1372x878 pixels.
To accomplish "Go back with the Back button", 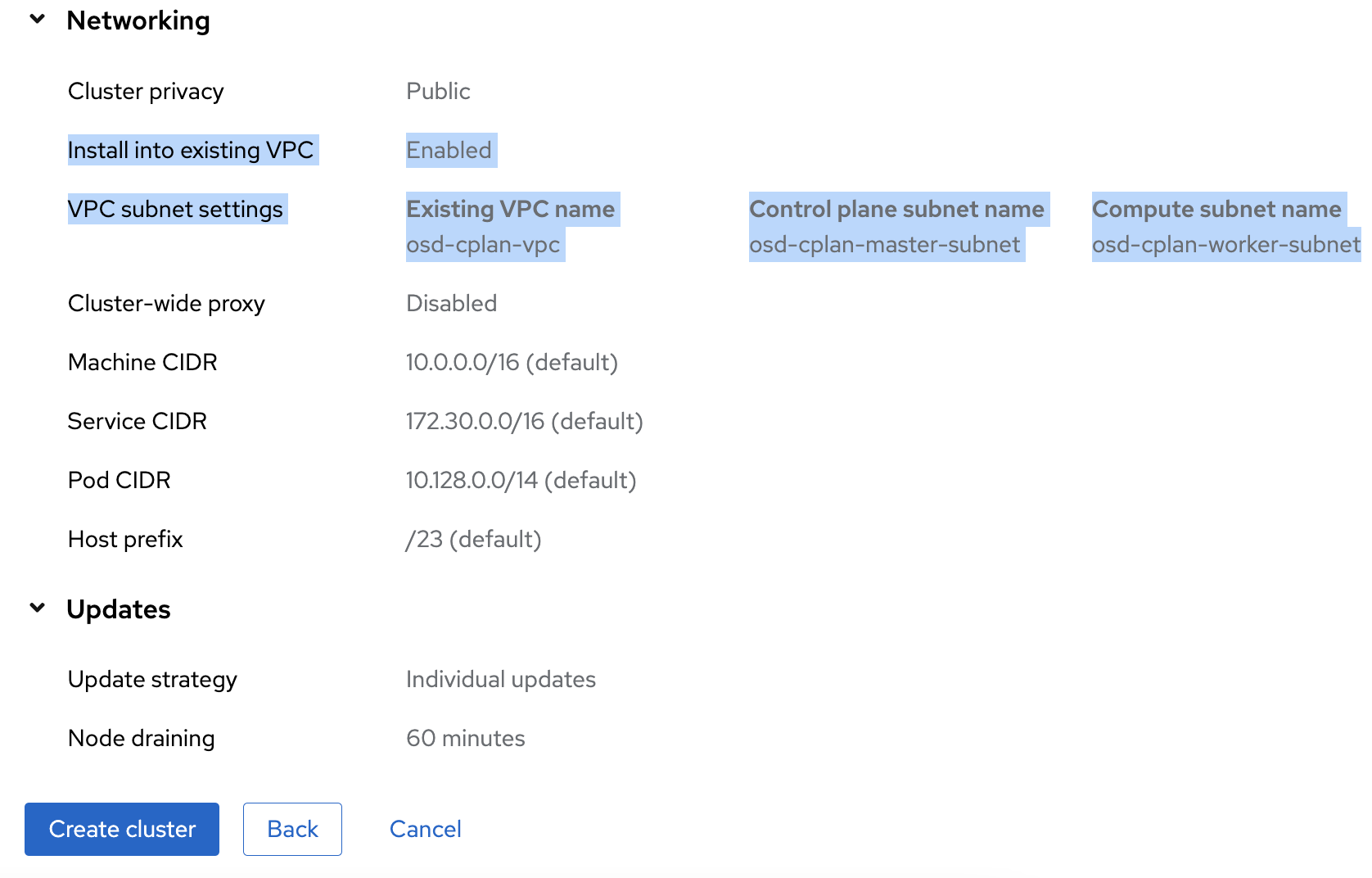I will [x=292, y=829].
